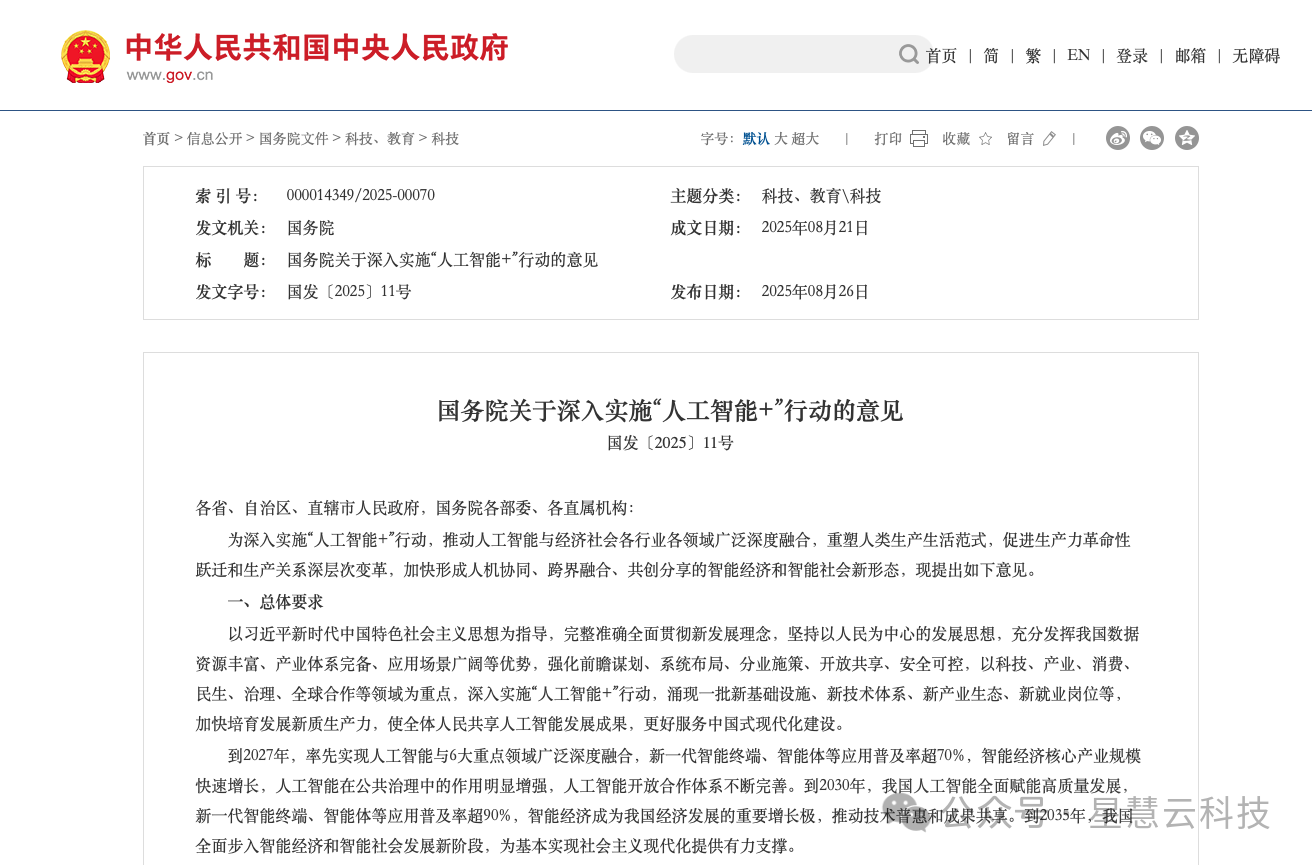Share the article via the WeChat icon
Viewport: 1312px width, 865px height.
tap(1152, 138)
